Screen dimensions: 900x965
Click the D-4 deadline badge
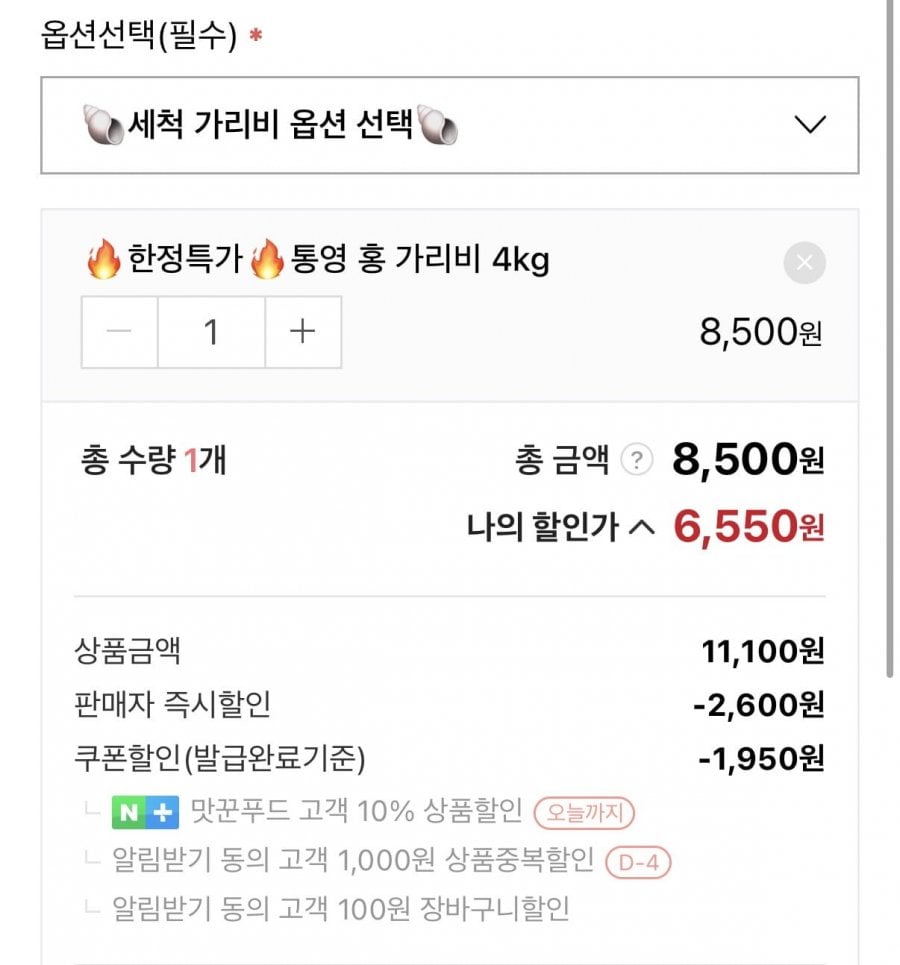coord(638,861)
